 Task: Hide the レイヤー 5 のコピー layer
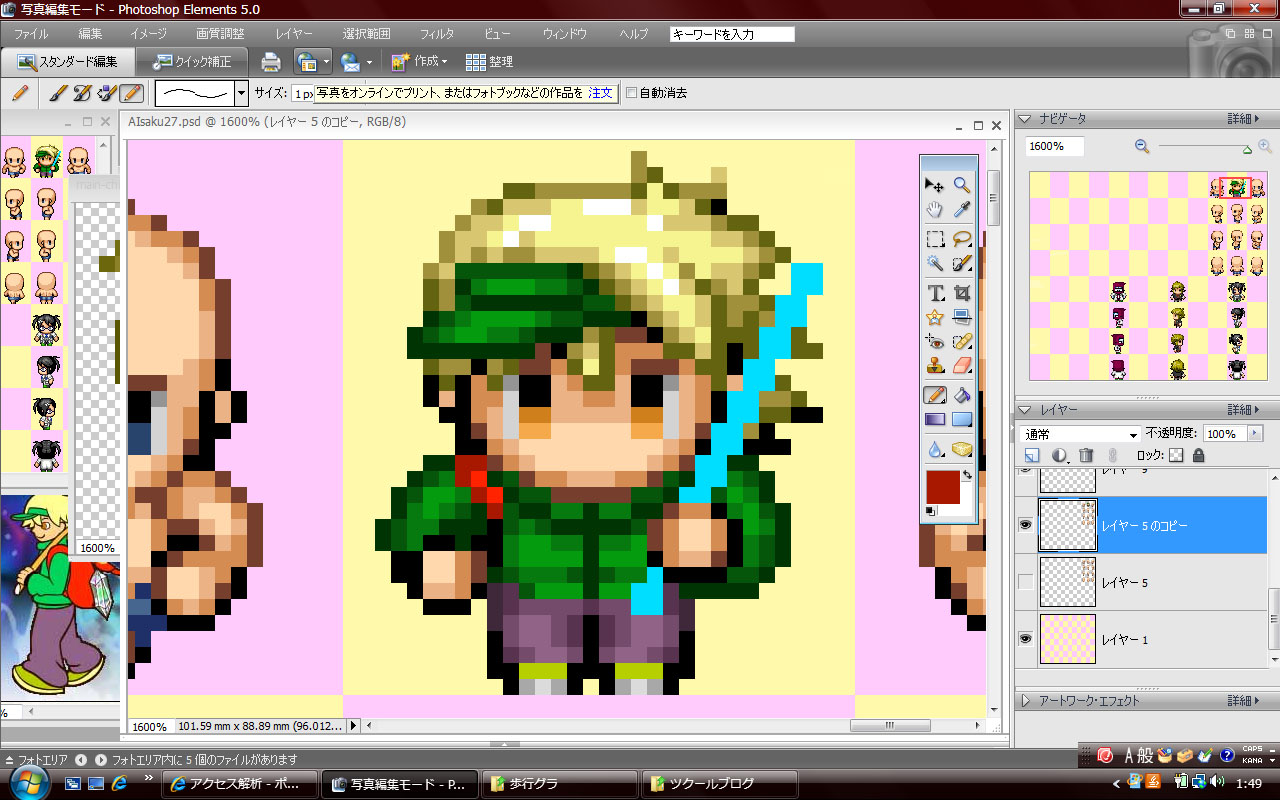click(x=1025, y=525)
